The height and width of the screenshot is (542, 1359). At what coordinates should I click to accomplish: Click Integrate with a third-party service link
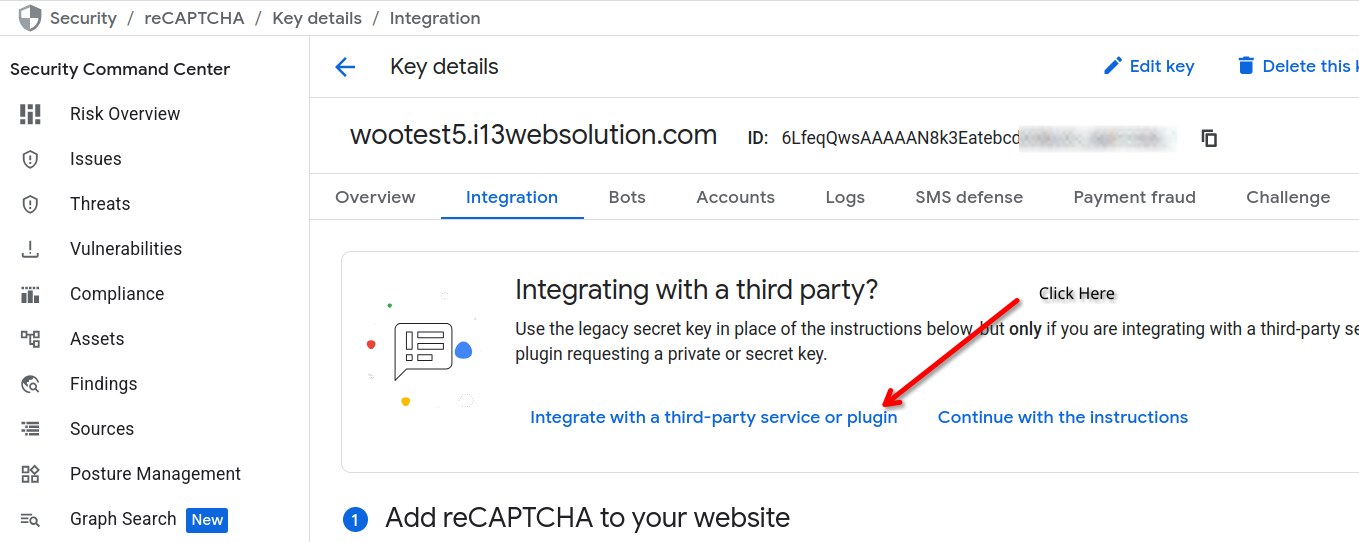coord(713,417)
